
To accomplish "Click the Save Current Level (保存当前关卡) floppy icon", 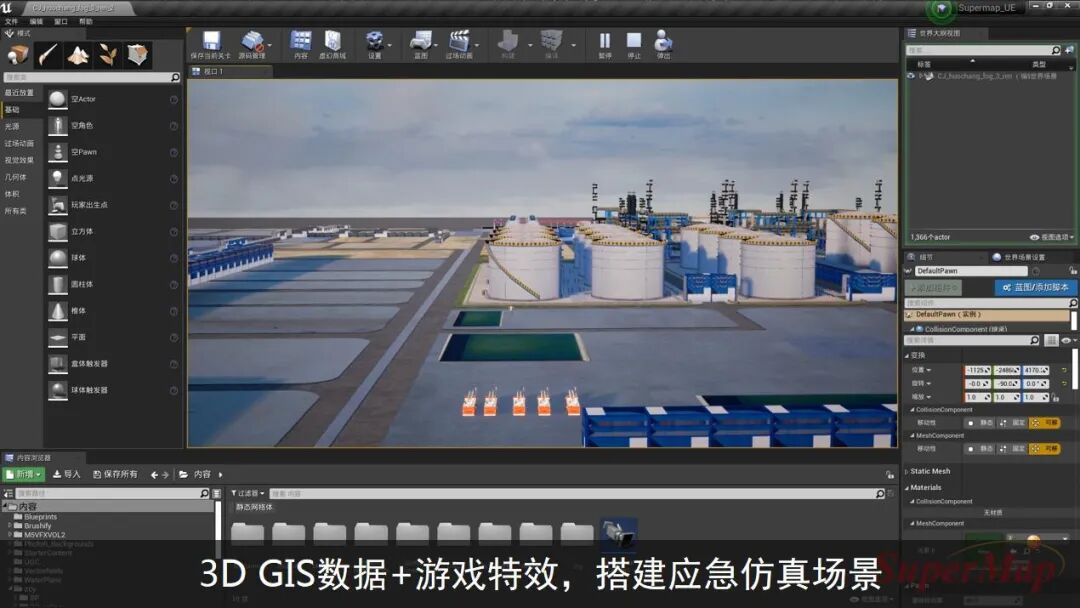I will pos(211,41).
